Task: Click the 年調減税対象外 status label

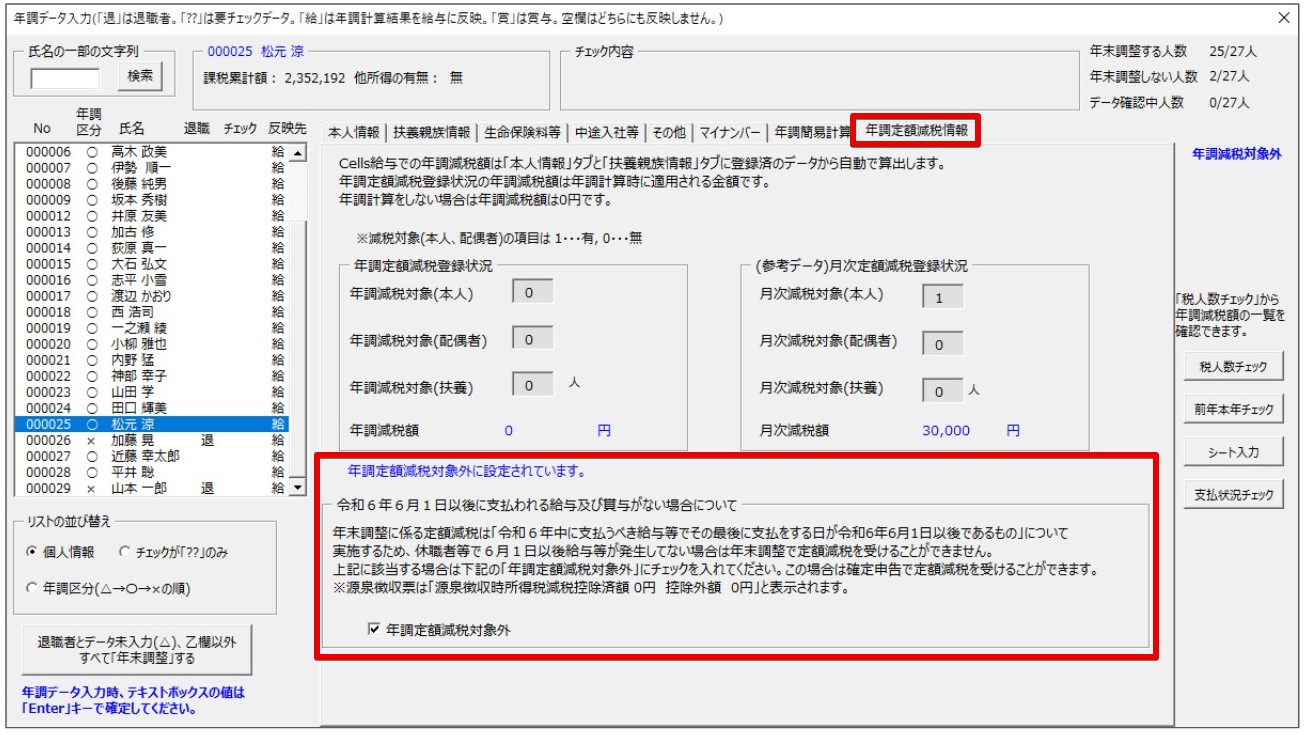Action: pos(1237,154)
